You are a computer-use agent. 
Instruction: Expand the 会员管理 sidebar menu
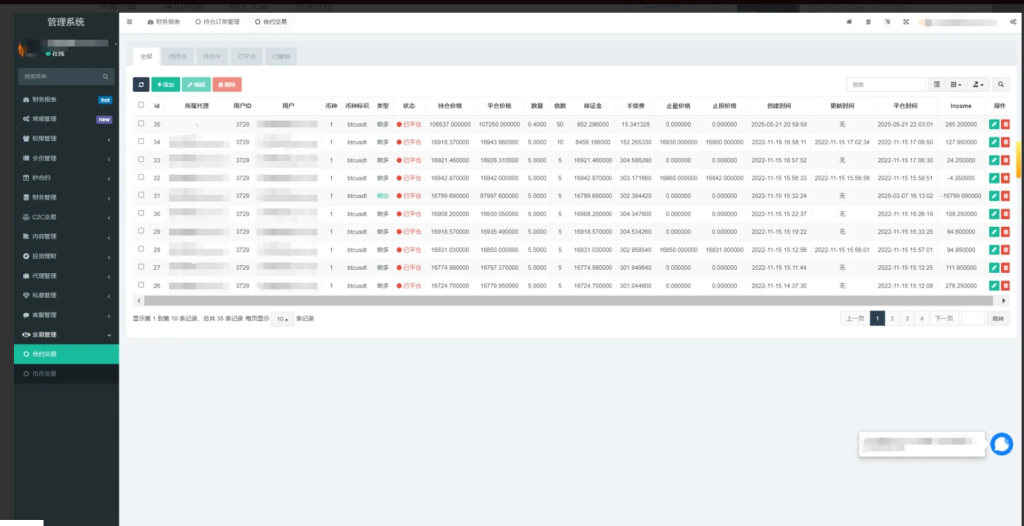tap(67, 158)
